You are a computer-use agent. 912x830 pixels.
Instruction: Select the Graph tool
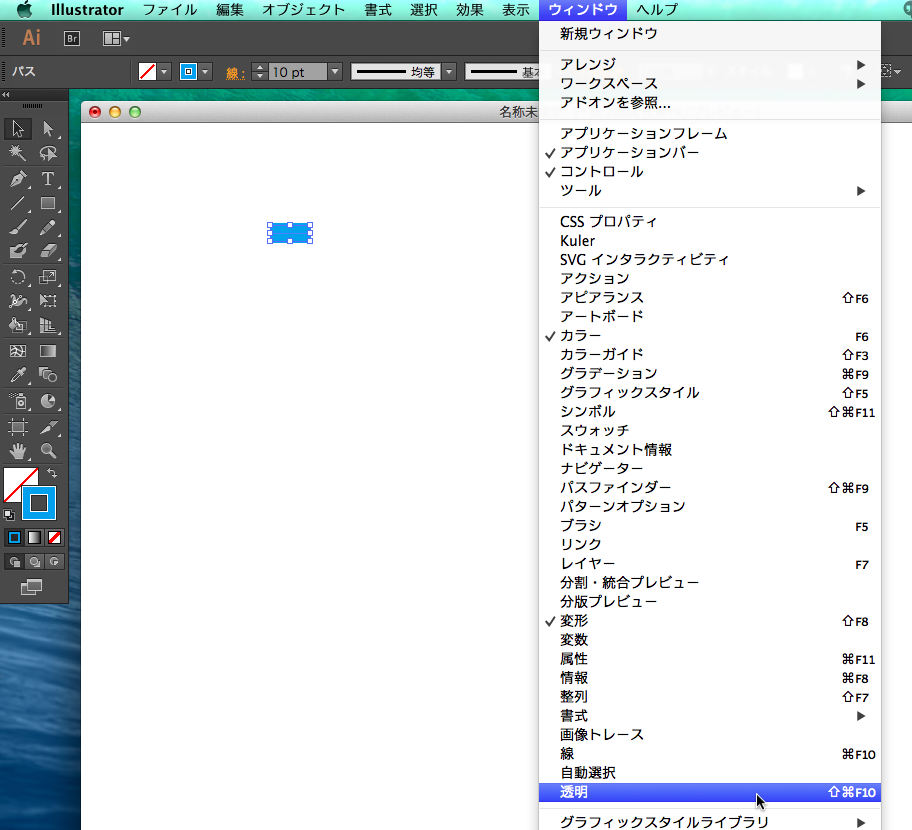48,401
